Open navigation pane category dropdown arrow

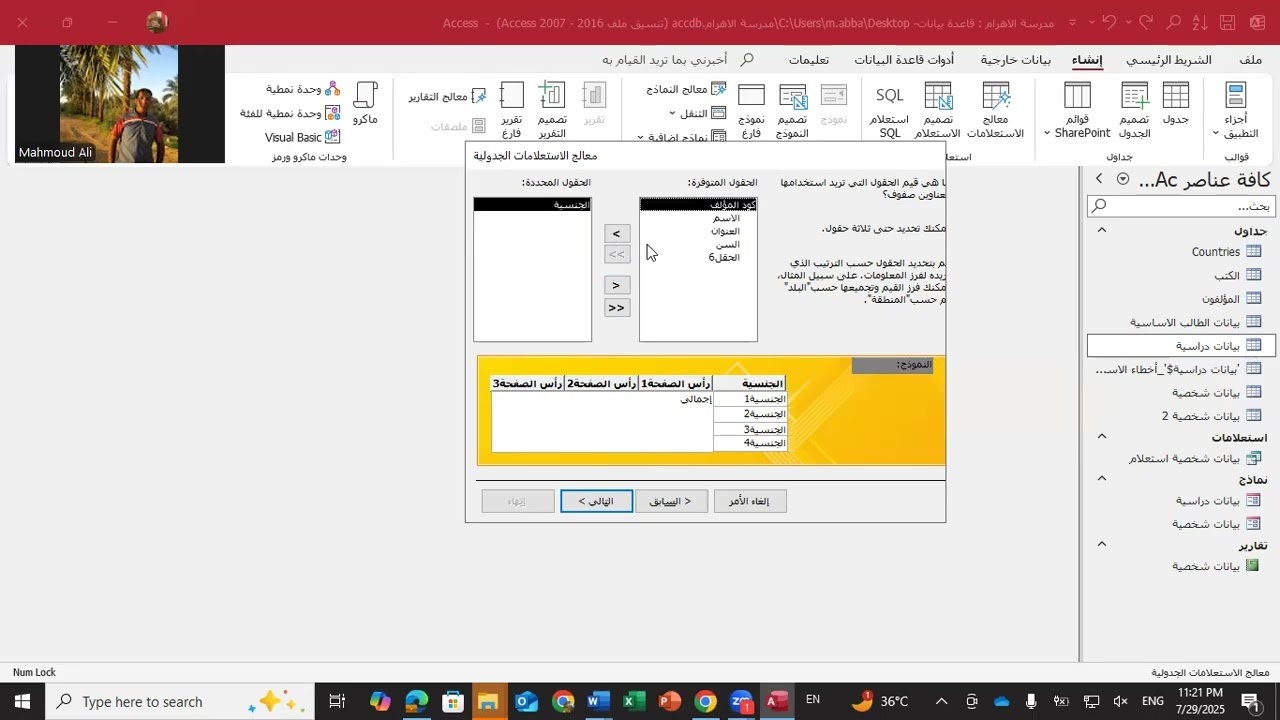[1123, 179]
